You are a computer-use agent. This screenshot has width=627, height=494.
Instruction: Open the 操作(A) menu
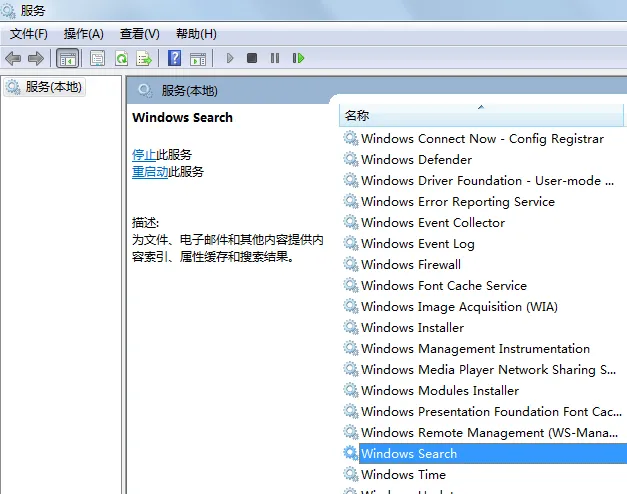pos(84,34)
